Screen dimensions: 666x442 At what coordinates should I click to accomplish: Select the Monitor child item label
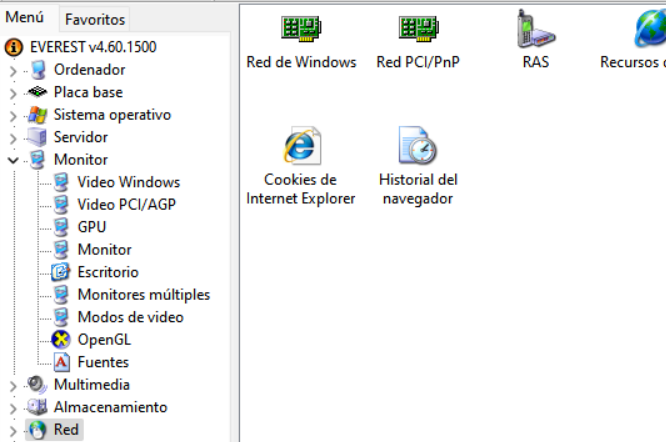pos(104,250)
